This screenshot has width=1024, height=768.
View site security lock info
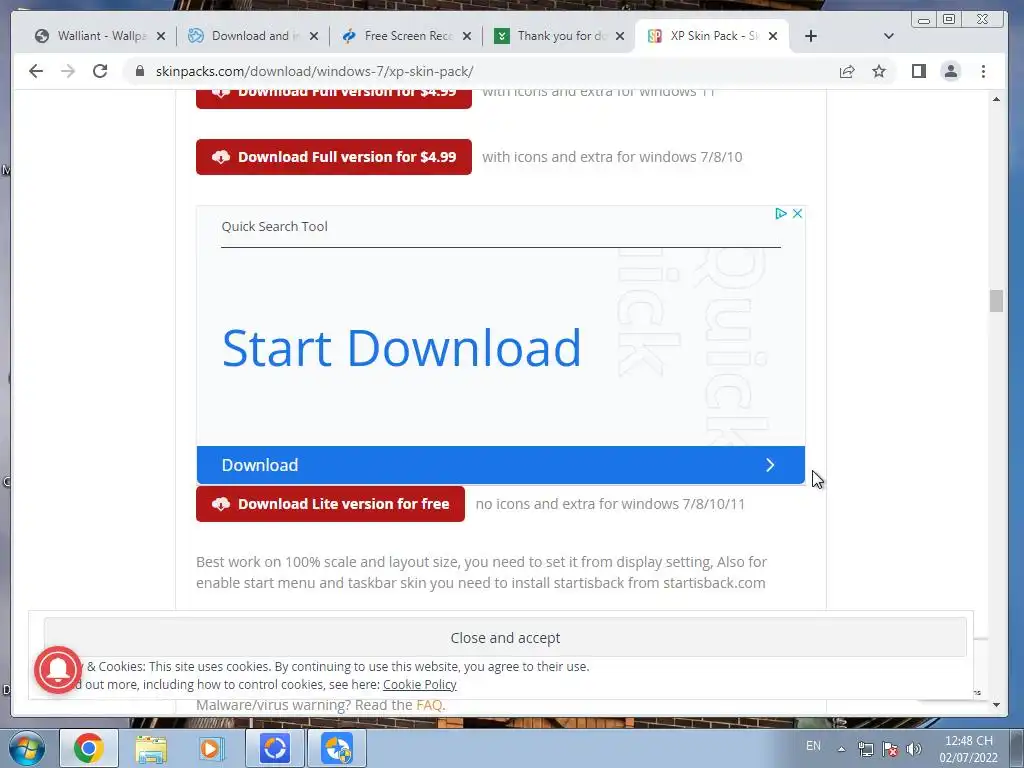pos(140,71)
